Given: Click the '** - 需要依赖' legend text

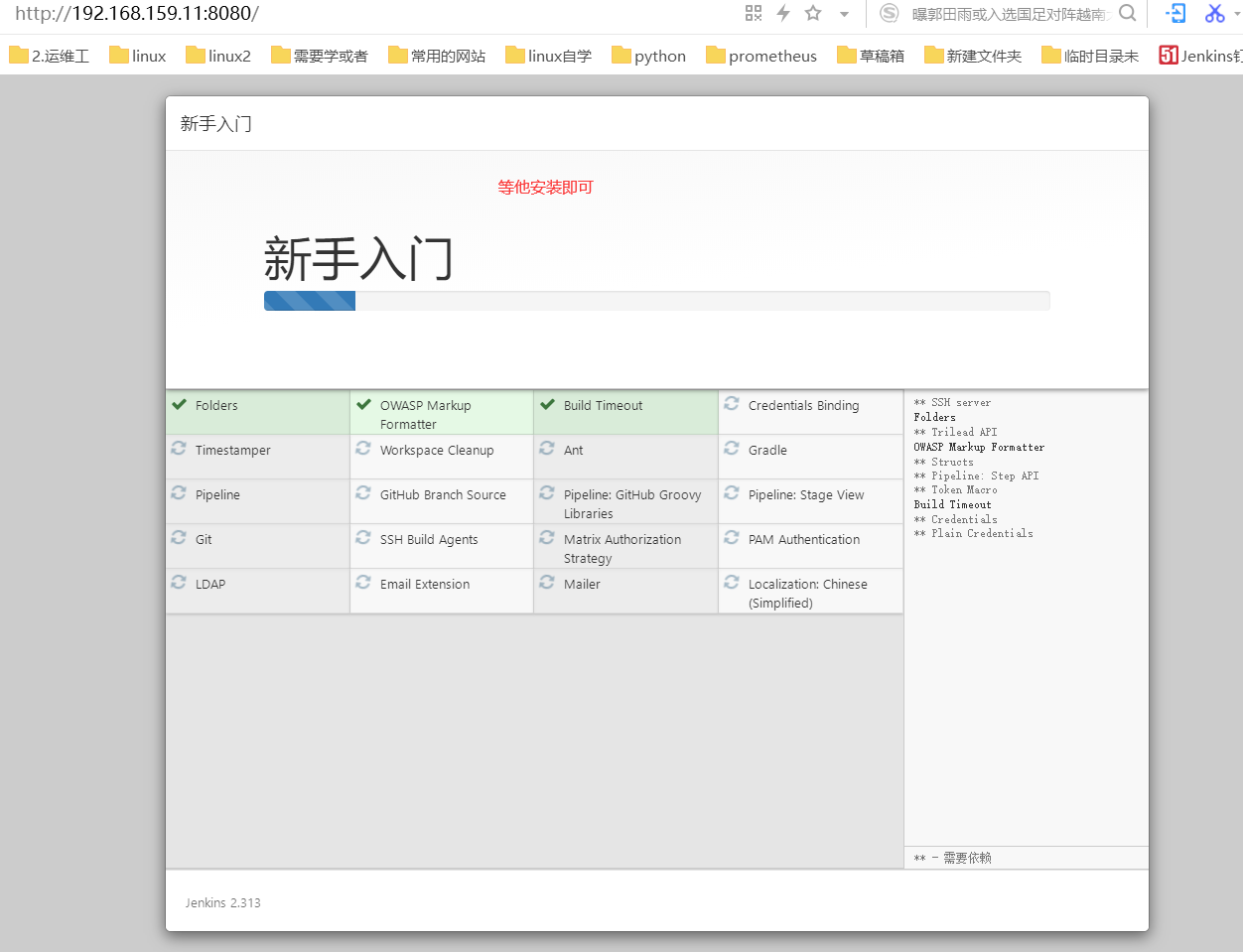Looking at the screenshot, I should click(x=952, y=858).
